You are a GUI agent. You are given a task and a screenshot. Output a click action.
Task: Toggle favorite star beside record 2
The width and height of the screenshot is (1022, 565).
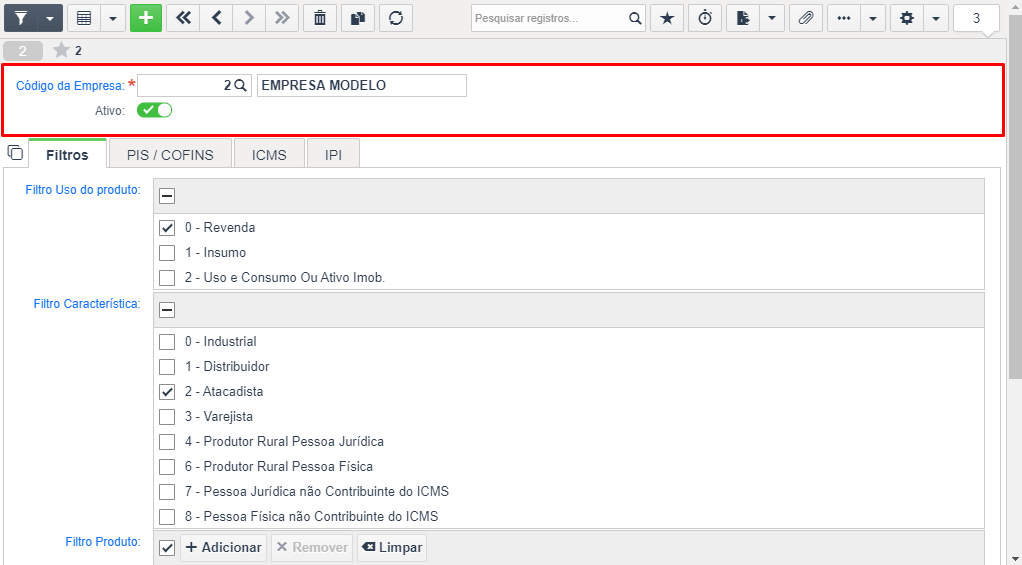[x=61, y=50]
